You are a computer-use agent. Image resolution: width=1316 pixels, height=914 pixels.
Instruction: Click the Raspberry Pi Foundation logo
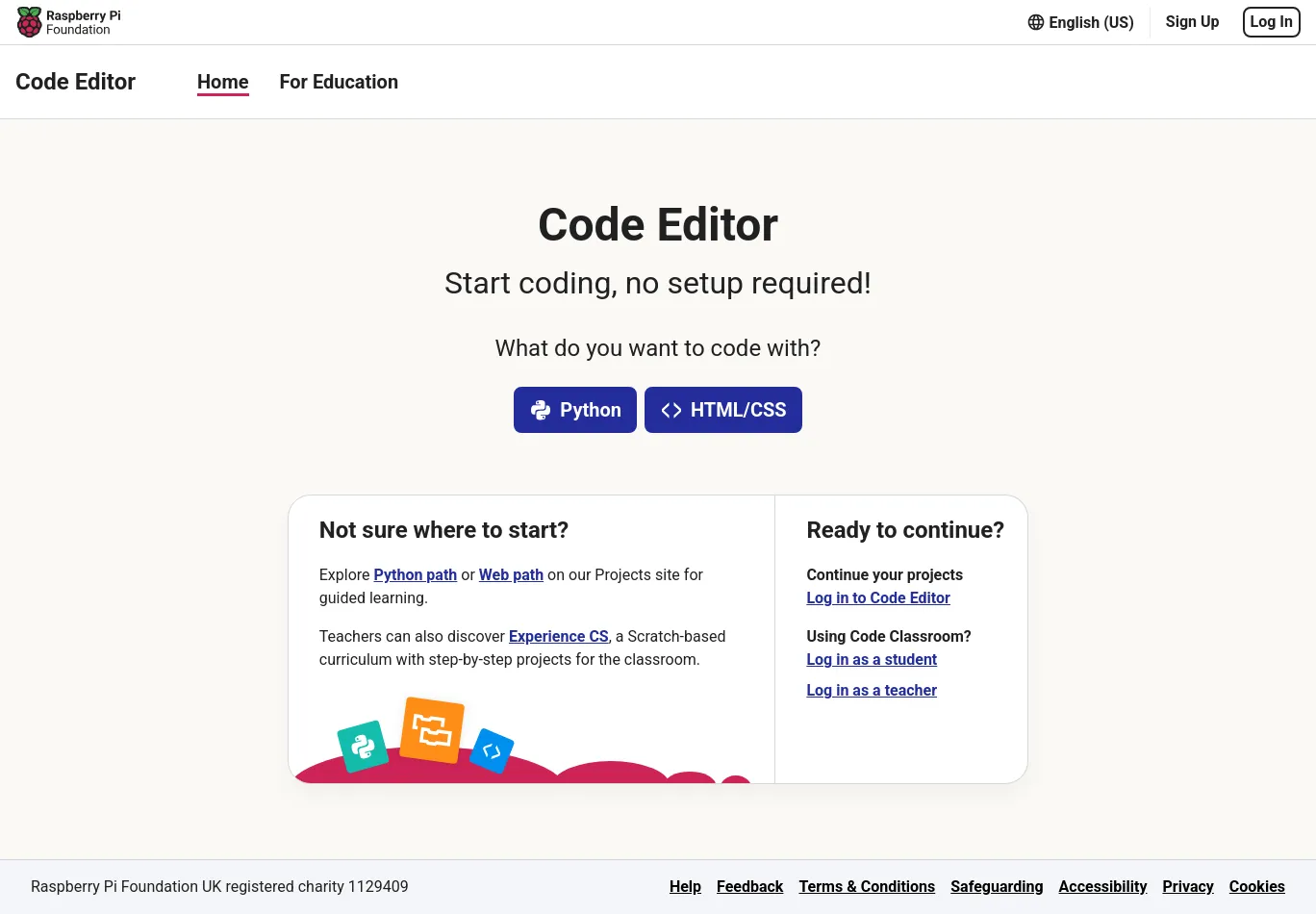click(x=69, y=22)
